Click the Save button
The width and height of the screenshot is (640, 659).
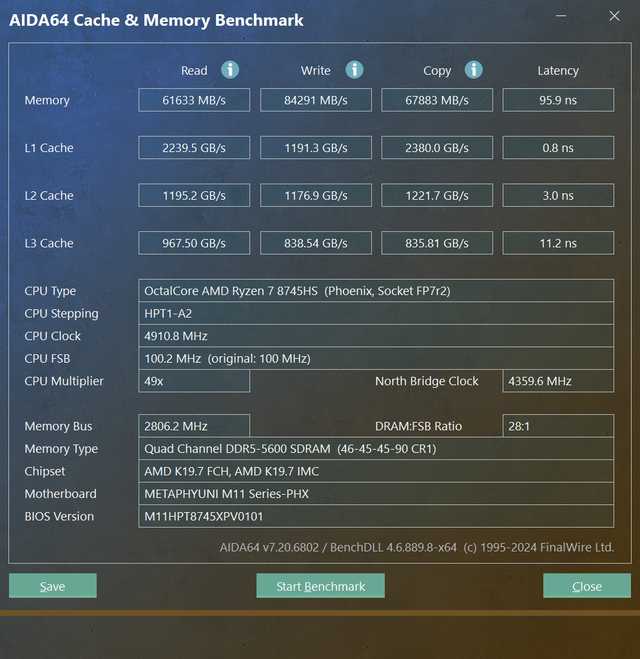[x=53, y=585]
